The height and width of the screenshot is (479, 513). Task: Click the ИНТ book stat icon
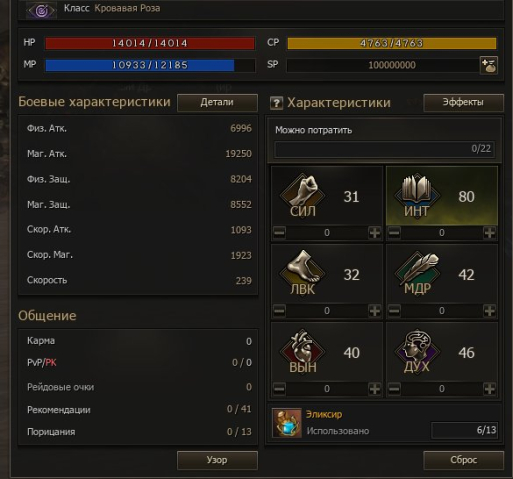[x=417, y=194]
